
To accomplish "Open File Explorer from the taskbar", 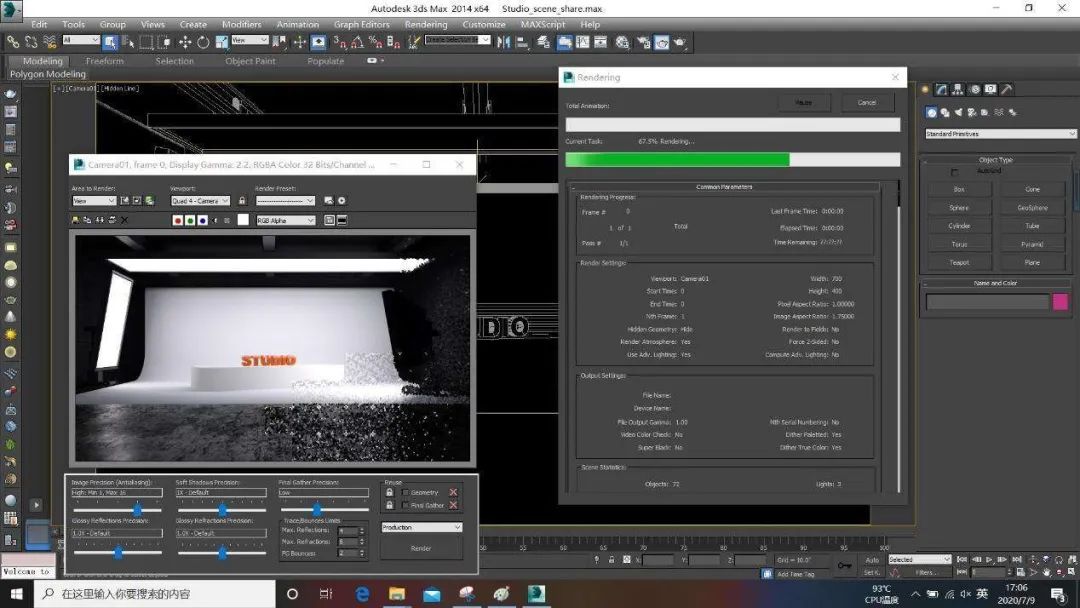I will pyautogui.click(x=397, y=594).
